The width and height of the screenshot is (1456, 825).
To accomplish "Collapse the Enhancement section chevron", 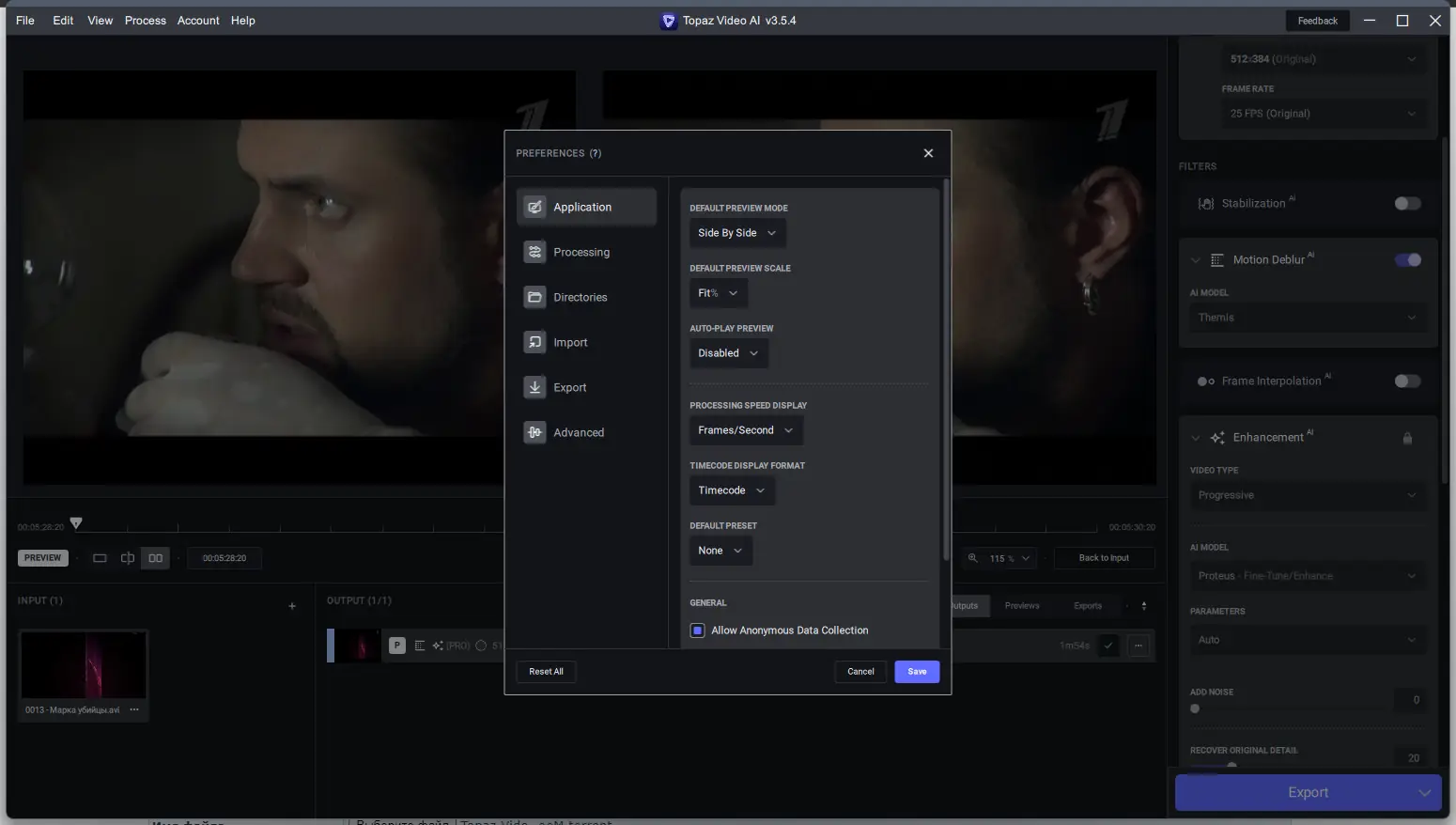I will 1195,438.
